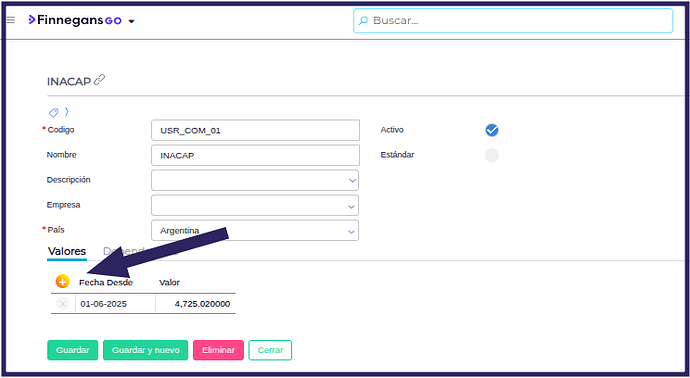Open the Empresa dropdown

click(x=255, y=206)
